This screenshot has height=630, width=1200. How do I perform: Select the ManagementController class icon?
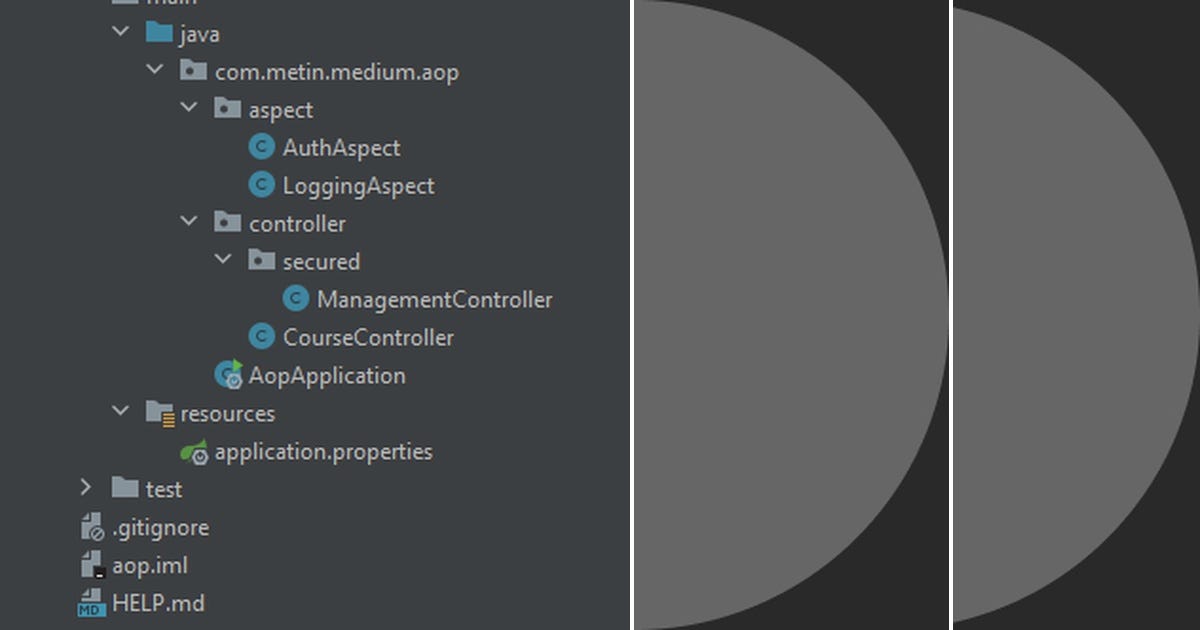pyautogui.click(x=295, y=298)
